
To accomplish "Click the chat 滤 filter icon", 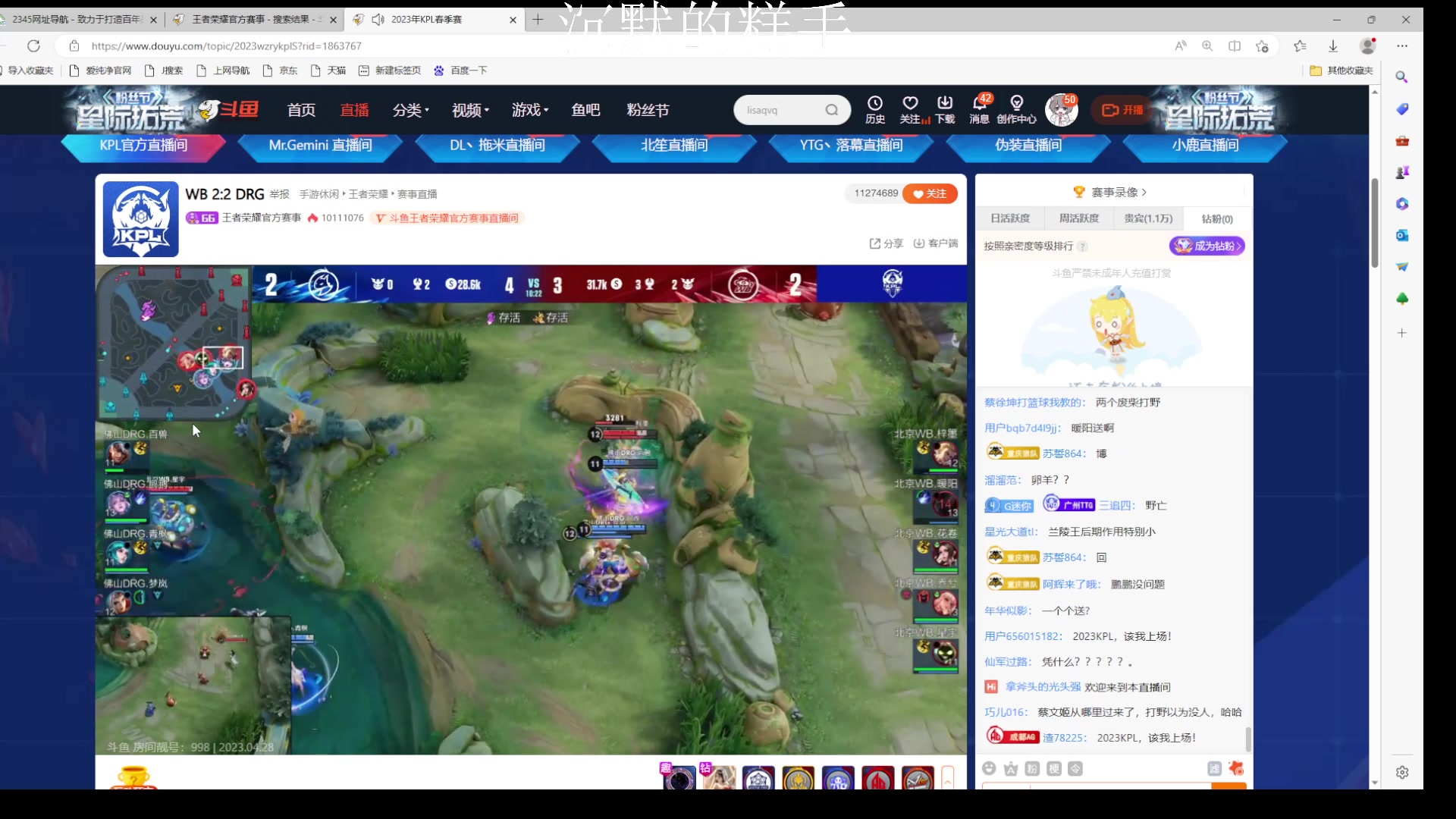I will click(1214, 769).
